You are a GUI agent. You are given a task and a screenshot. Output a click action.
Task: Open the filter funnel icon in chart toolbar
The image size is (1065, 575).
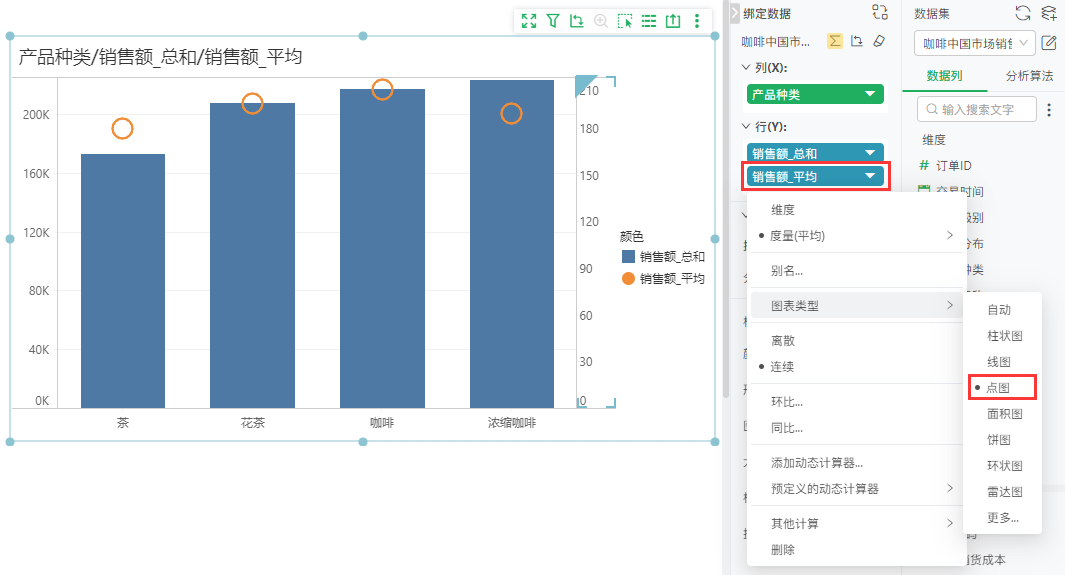(x=553, y=21)
